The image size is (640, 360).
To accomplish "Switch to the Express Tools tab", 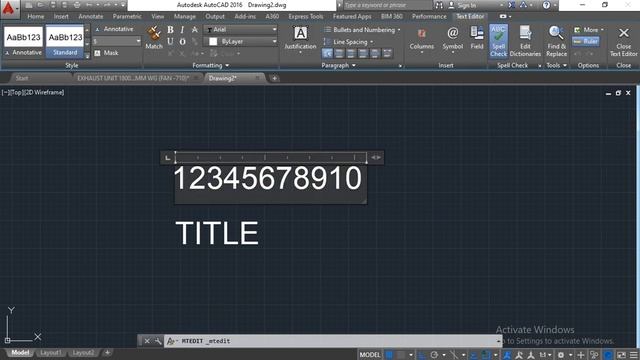I will tap(306, 16).
